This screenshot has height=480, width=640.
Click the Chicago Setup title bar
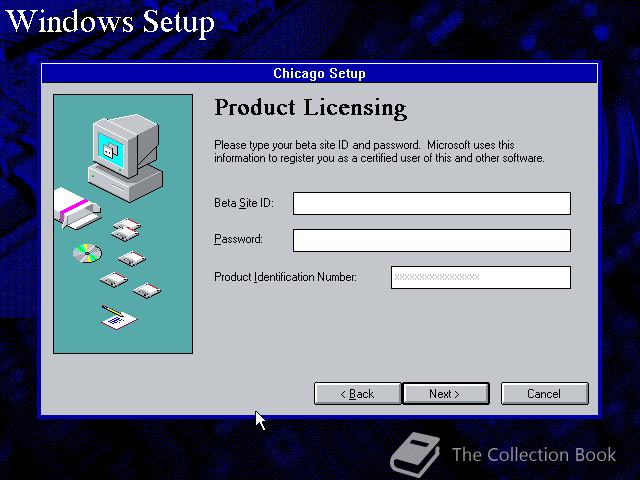click(319, 73)
